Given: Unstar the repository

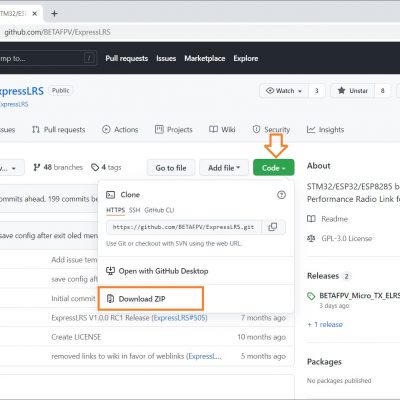Looking at the screenshot, I should click(x=353, y=91).
